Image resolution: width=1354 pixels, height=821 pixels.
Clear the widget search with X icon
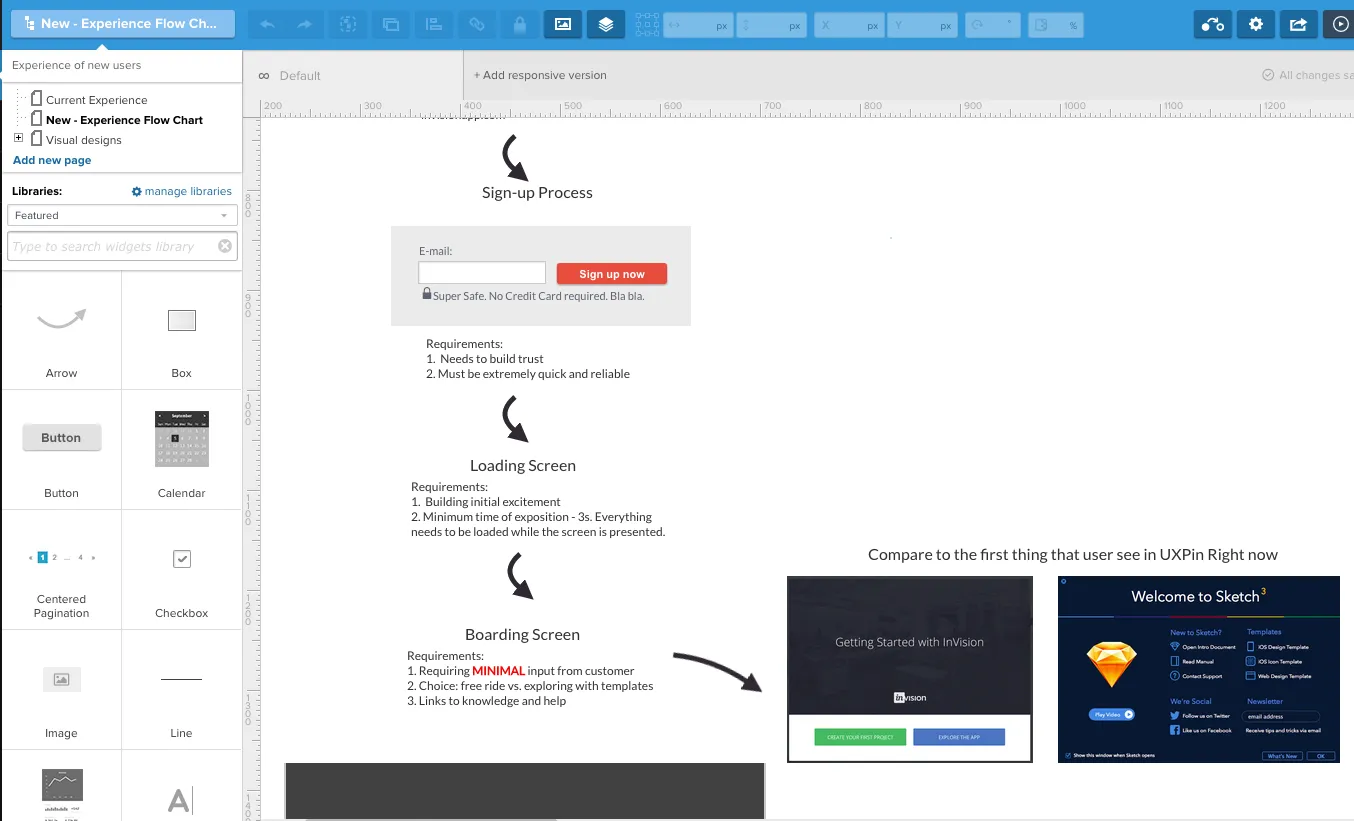[x=225, y=246]
